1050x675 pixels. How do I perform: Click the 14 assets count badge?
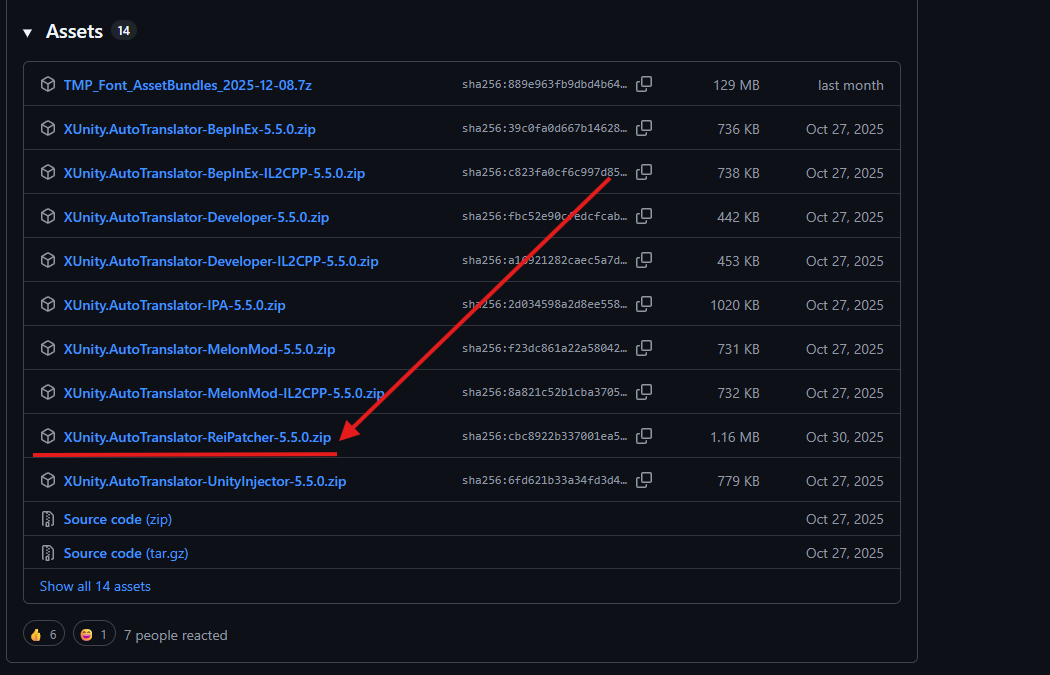[124, 31]
